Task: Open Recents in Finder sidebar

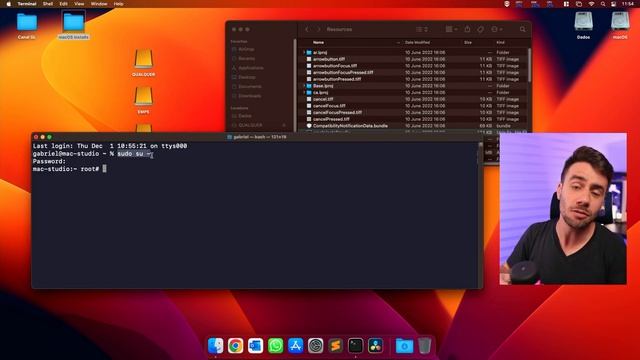Action: [247, 58]
